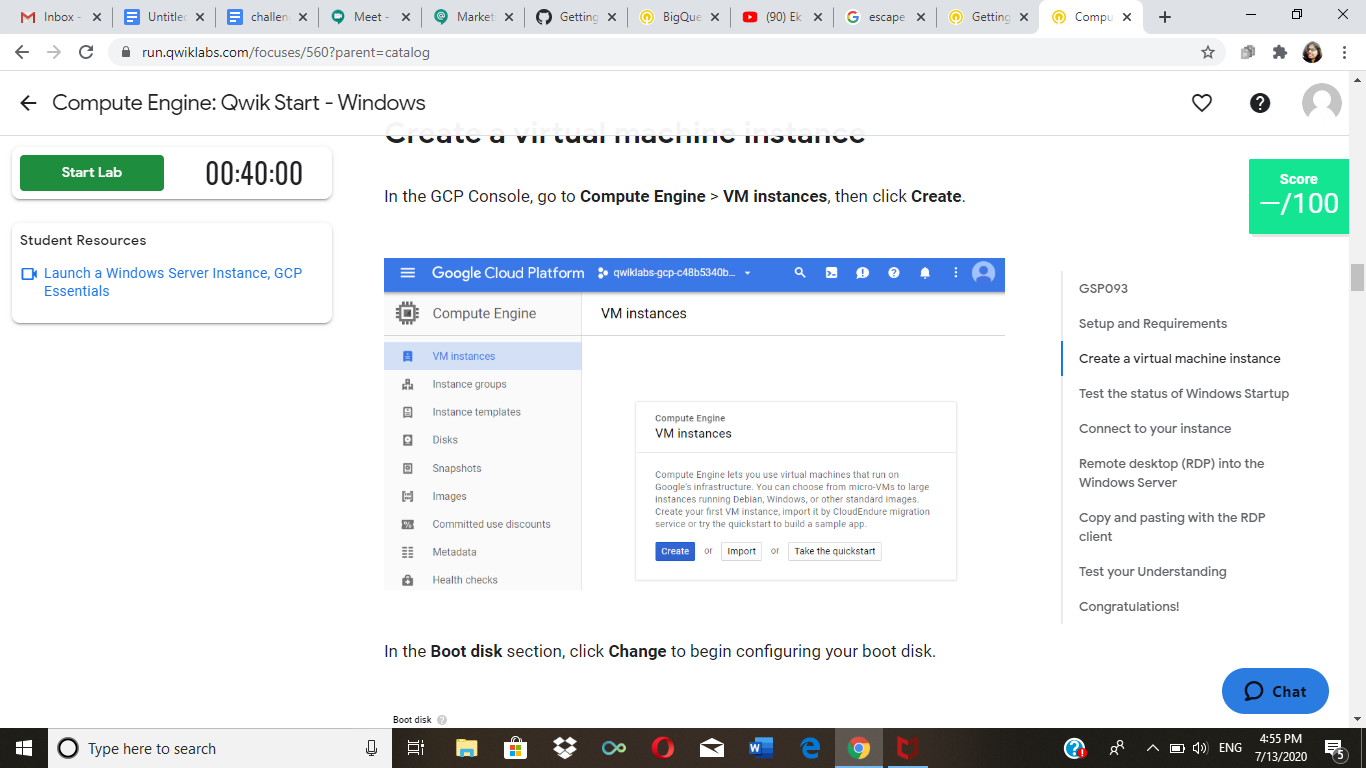Viewport: 1366px width, 768px height.
Task: Open the Mail app from the taskbar
Action: [711, 748]
